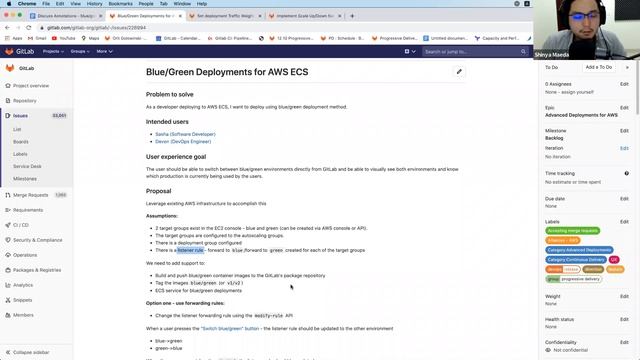Edit the Due date field
The width and height of the screenshot is (640, 360).
click(x=624, y=199)
